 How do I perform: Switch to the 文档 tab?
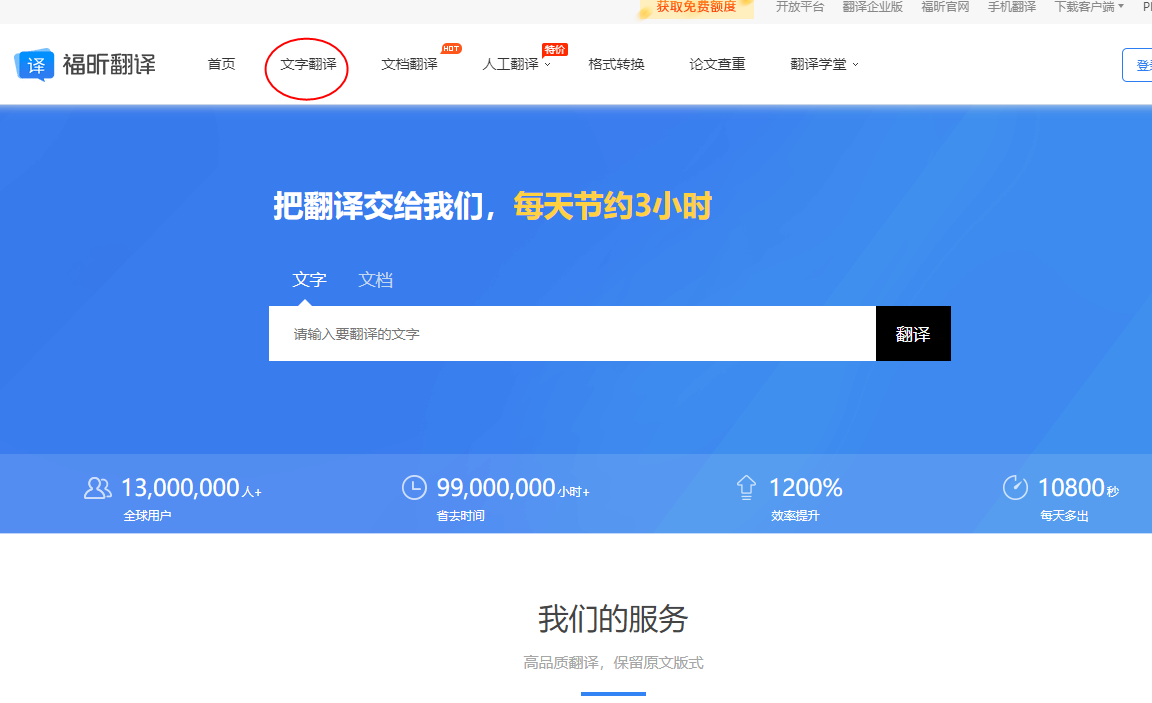point(375,280)
